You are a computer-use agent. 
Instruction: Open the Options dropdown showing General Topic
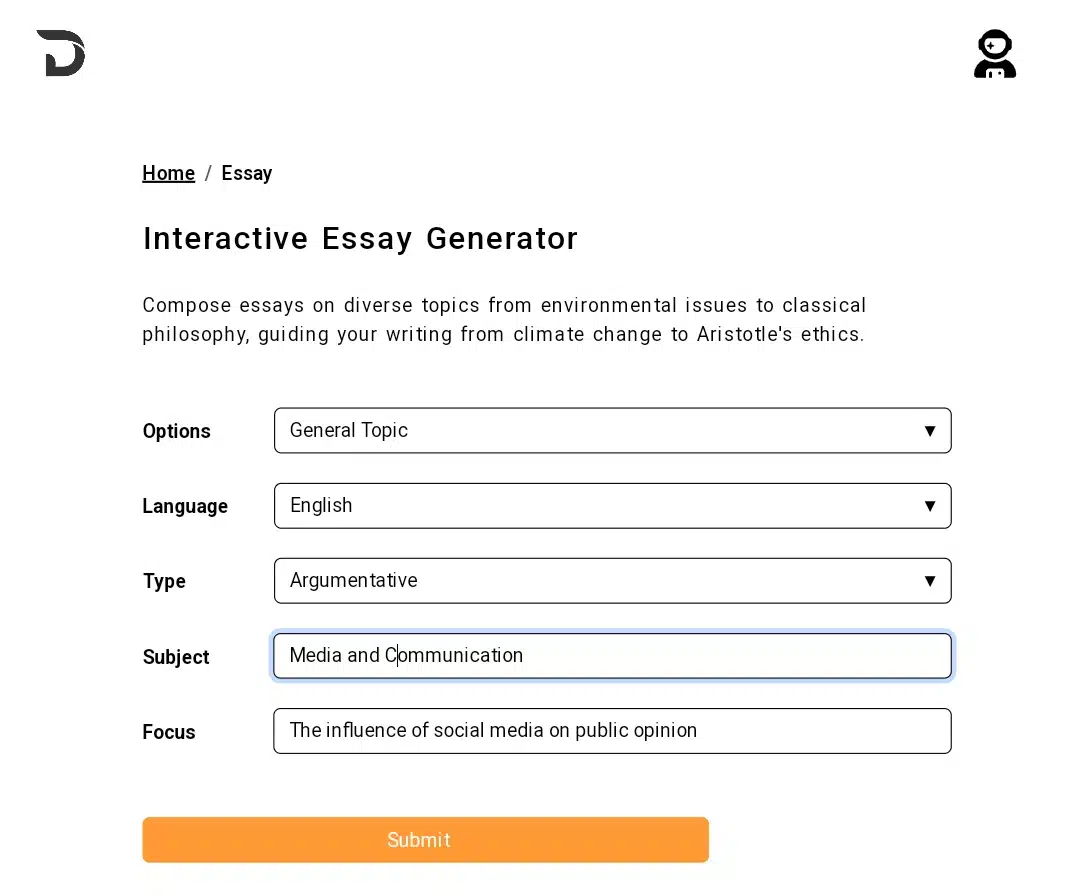612,430
